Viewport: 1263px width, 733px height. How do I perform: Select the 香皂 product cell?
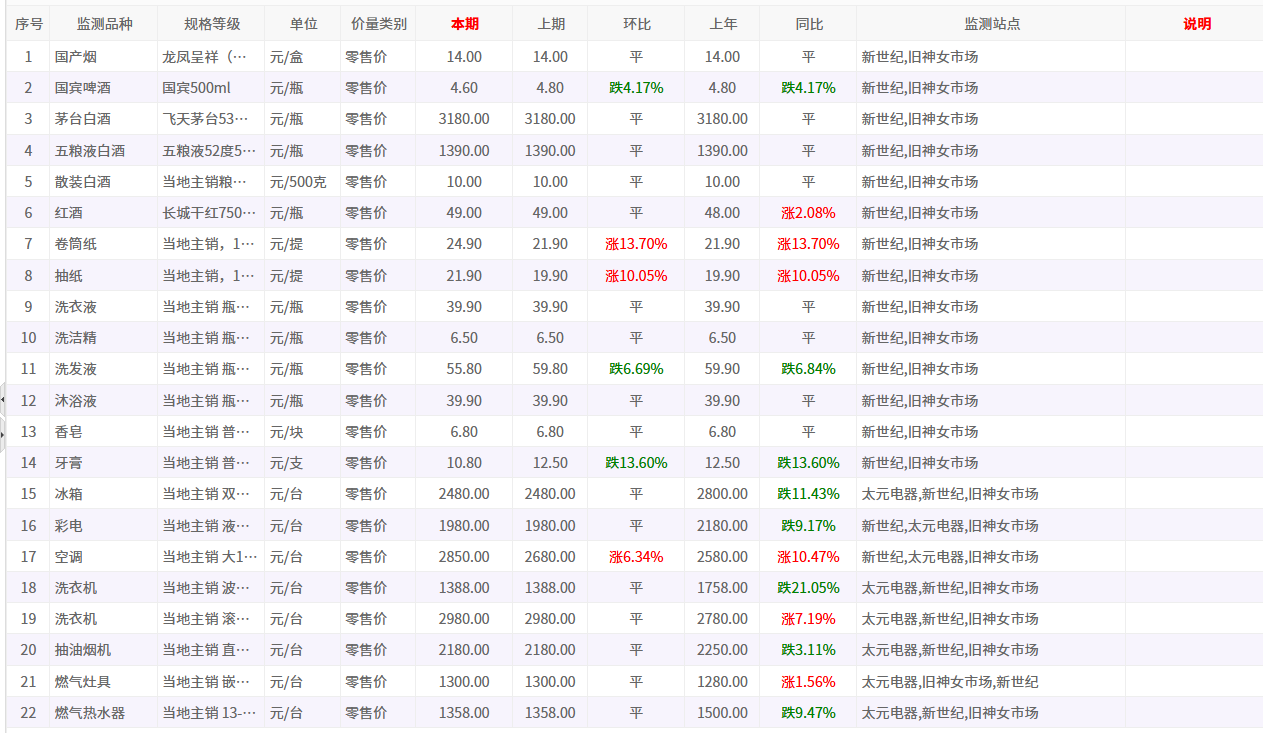click(x=104, y=432)
